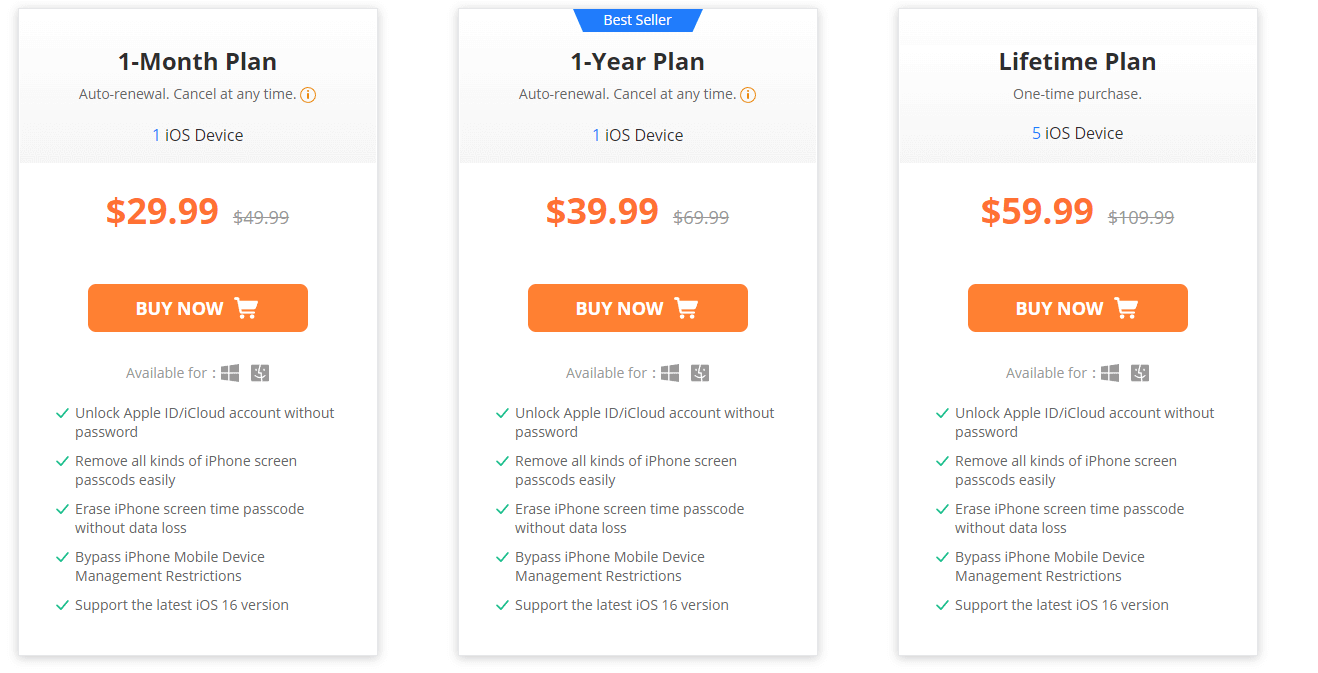This screenshot has height=673, width=1318.
Task: Click Mac icon under 1-Year Plan
Action: pyautogui.click(x=700, y=373)
